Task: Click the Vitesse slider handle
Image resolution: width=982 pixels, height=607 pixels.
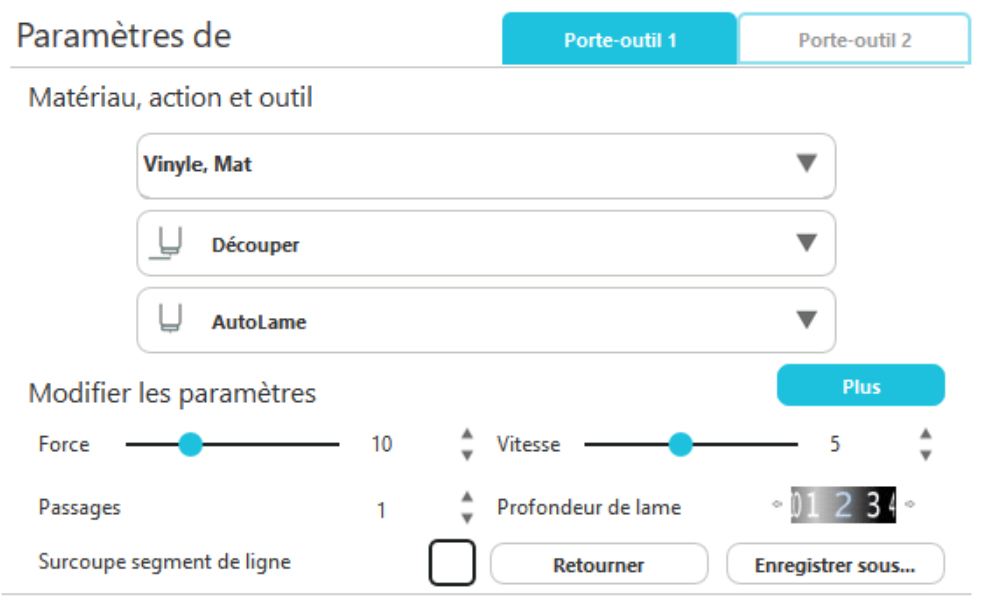Action: (680, 444)
